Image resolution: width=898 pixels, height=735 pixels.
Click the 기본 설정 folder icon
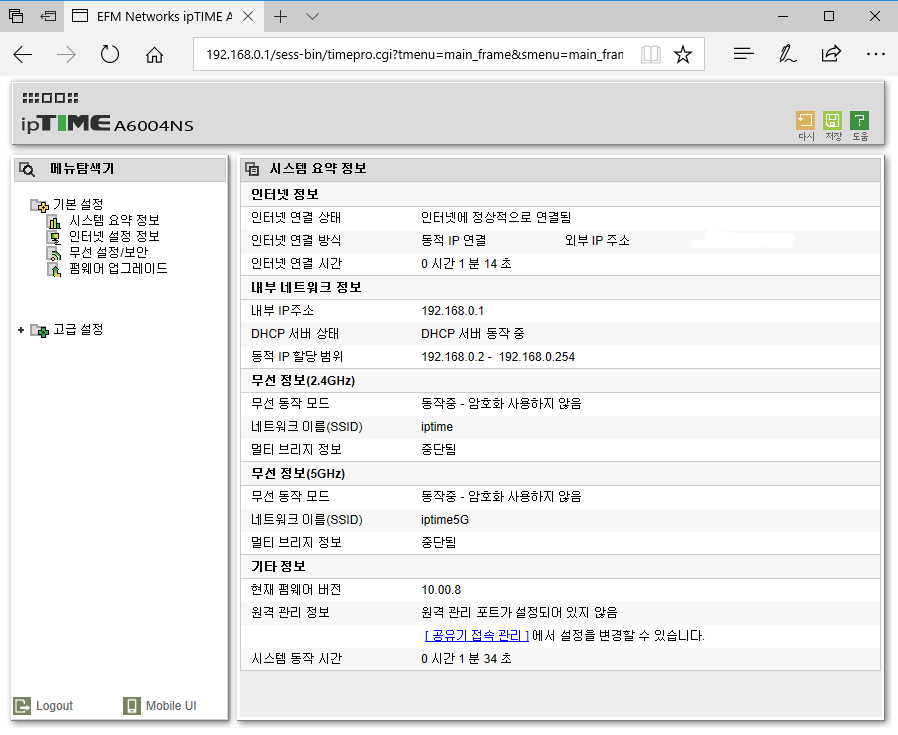[x=40, y=205]
